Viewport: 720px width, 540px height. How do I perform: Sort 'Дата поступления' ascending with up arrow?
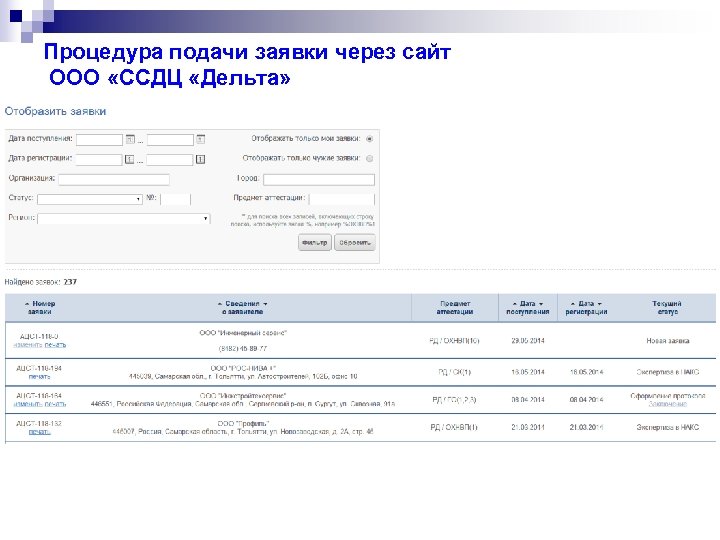(x=515, y=304)
